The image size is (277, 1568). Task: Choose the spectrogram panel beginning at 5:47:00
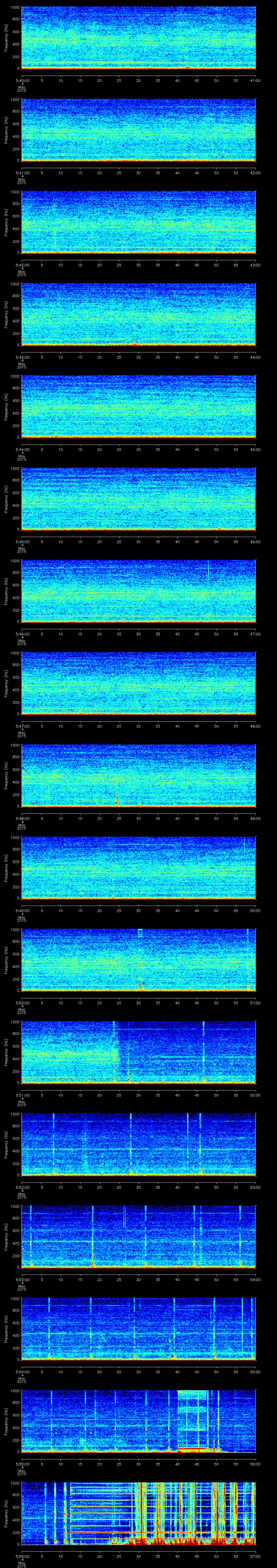coord(138,683)
